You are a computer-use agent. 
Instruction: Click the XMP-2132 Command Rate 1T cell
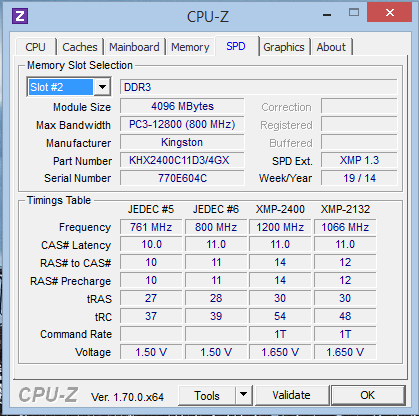coord(345,334)
